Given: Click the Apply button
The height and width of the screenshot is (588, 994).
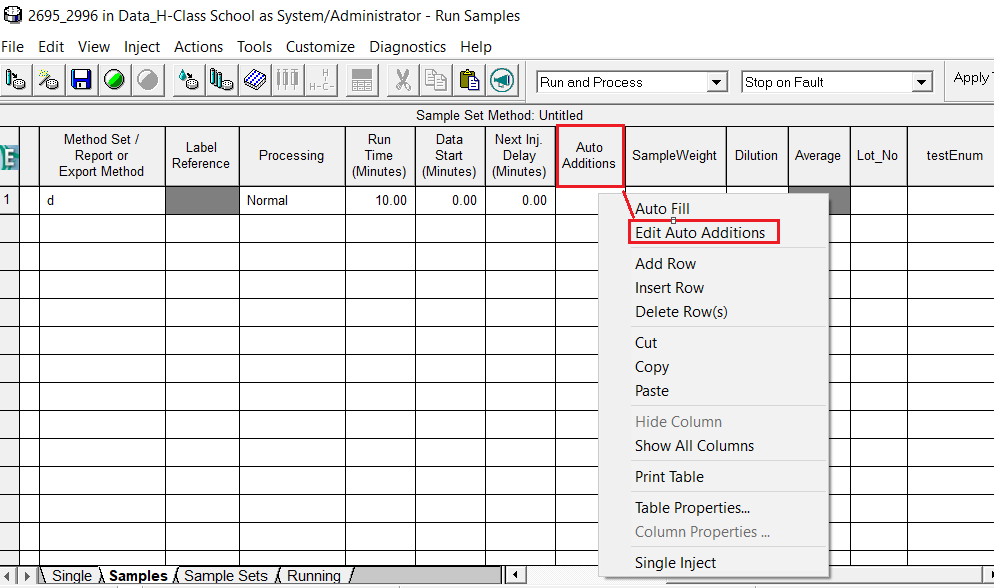Looking at the screenshot, I should pyautogui.click(x=969, y=80).
